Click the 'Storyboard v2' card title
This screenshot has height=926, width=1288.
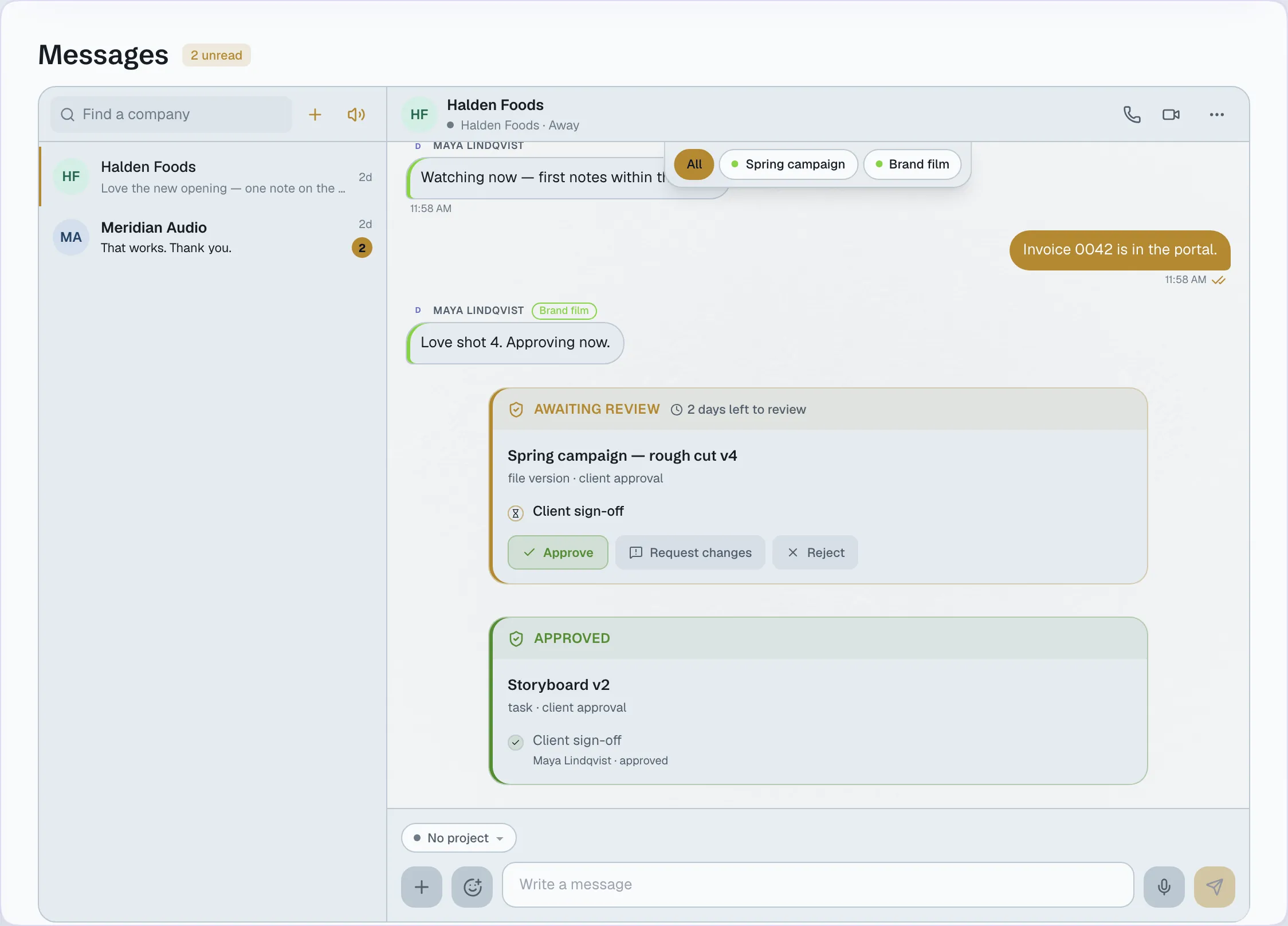click(559, 685)
